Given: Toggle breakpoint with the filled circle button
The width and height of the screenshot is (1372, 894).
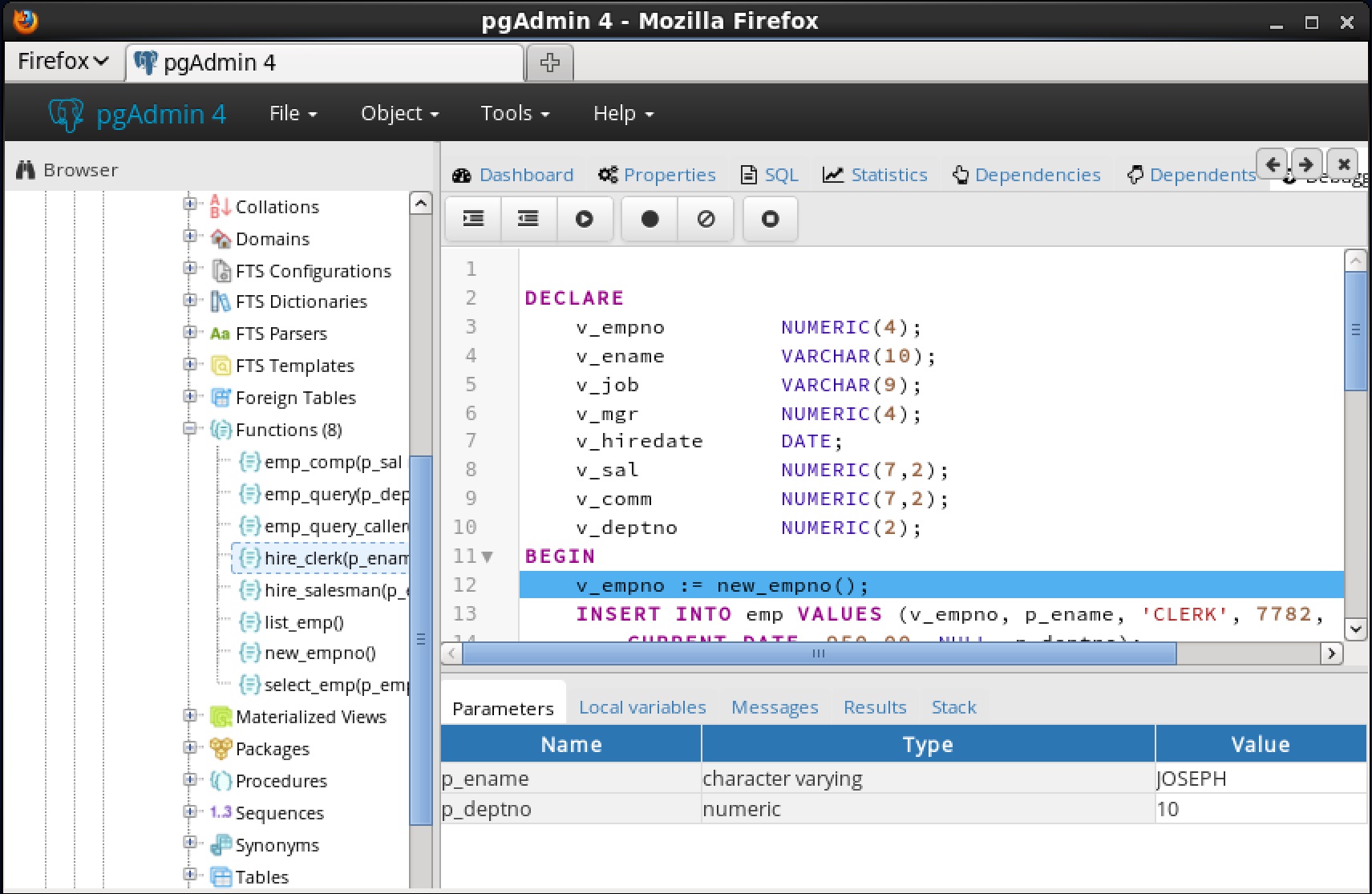Looking at the screenshot, I should 650,219.
